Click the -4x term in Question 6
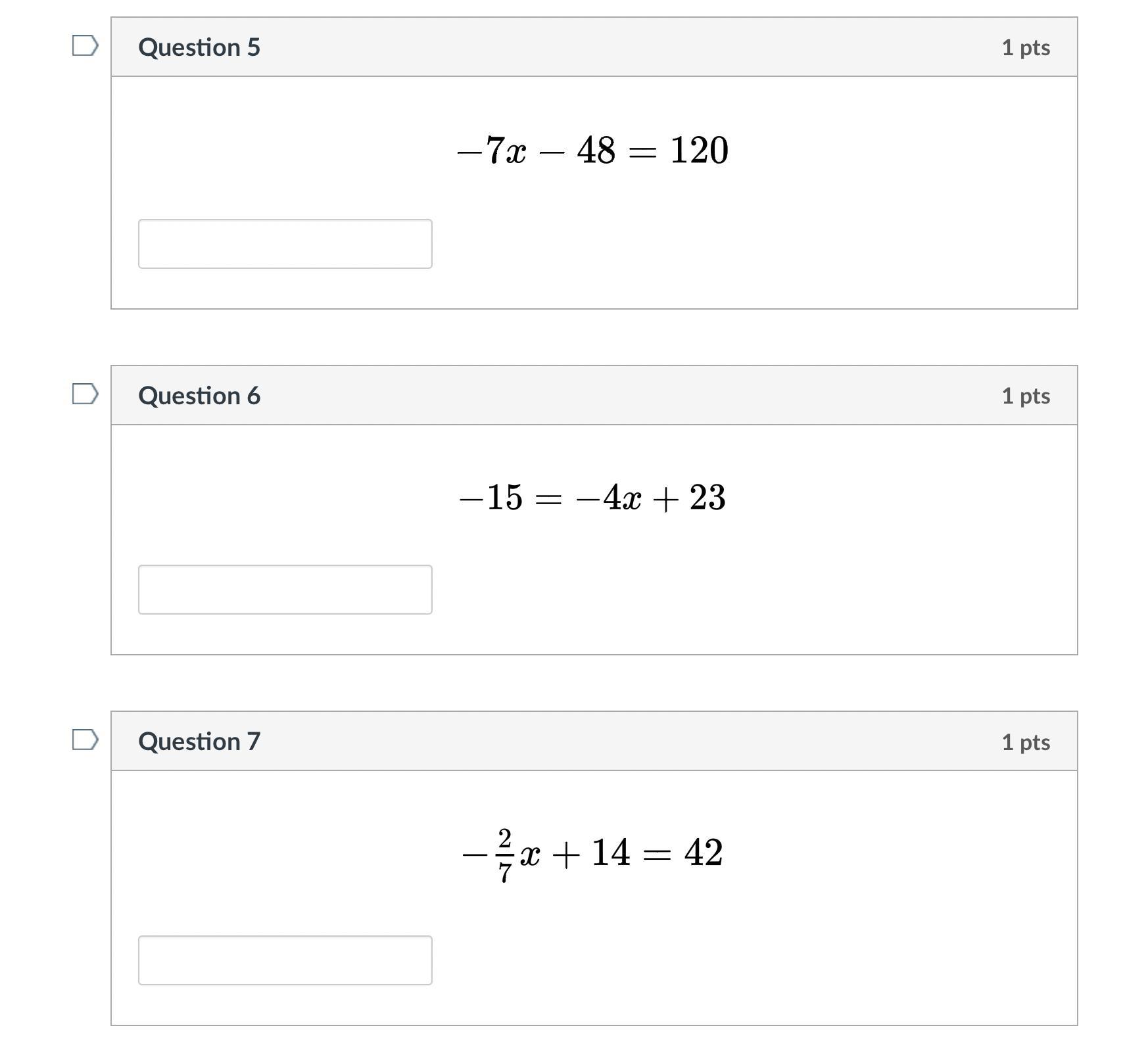 click(x=609, y=498)
